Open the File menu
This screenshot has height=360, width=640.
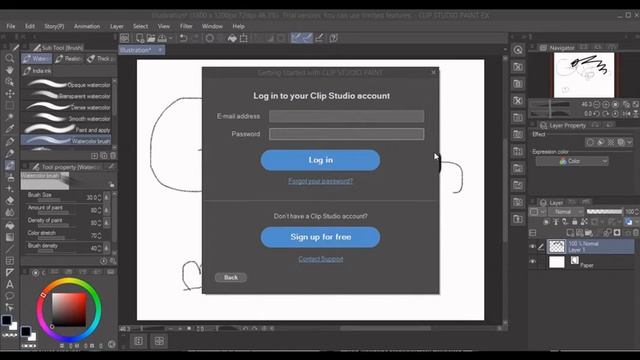(11, 26)
